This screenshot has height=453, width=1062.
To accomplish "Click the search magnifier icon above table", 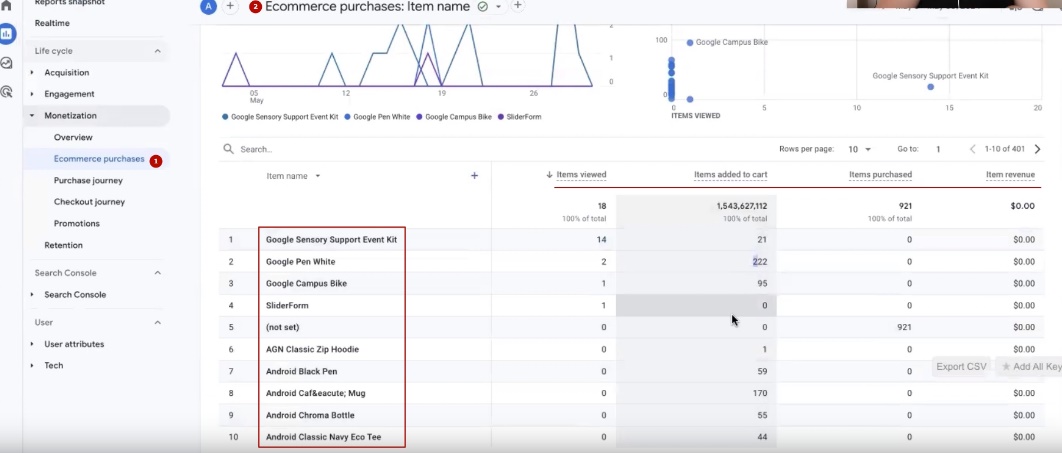I will tap(229, 149).
